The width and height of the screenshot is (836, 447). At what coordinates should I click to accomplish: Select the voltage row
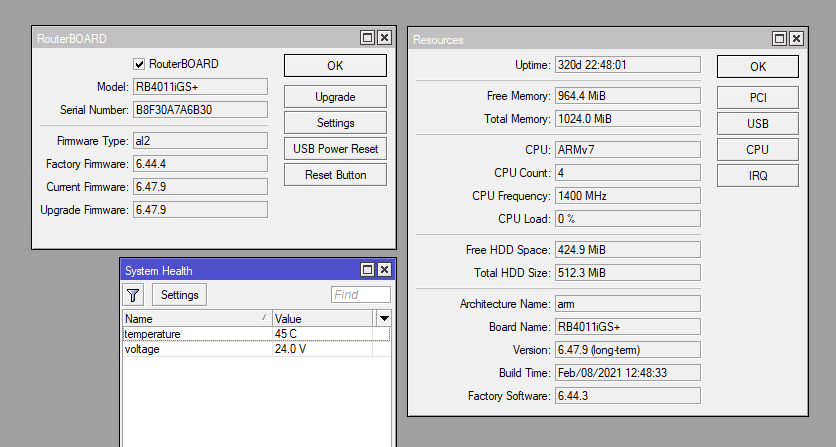pos(256,349)
